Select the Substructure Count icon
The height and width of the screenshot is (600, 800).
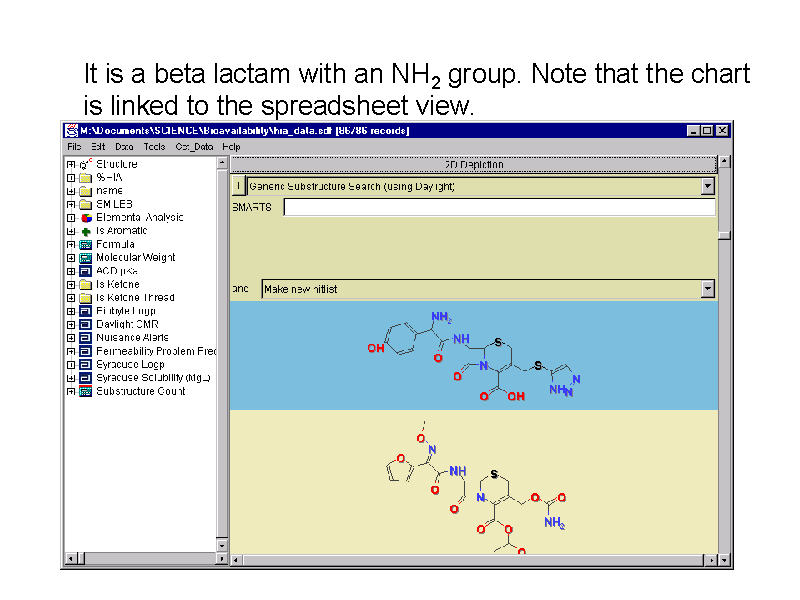pyautogui.click(x=85, y=391)
